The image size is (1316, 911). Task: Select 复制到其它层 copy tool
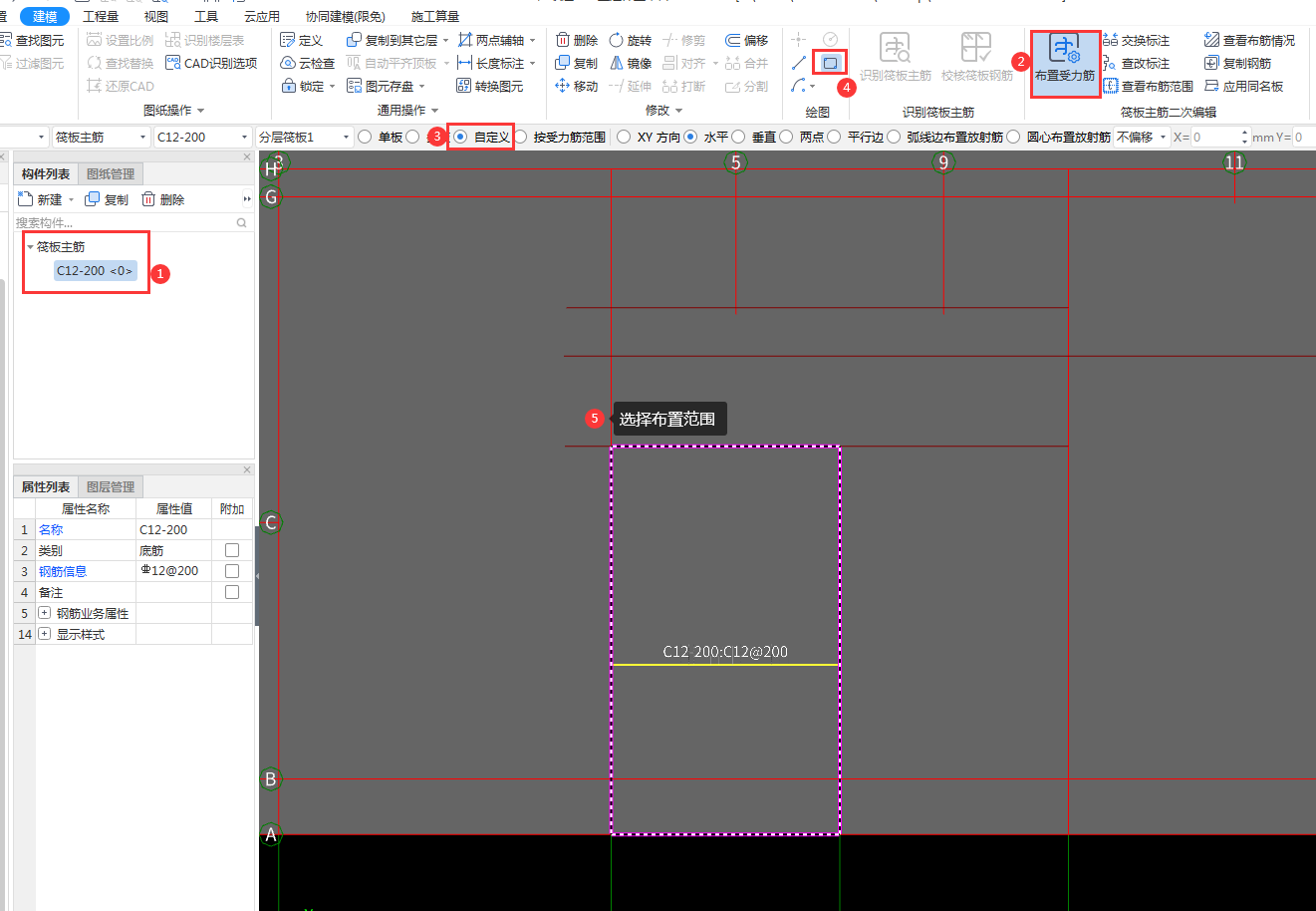[396, 40]
